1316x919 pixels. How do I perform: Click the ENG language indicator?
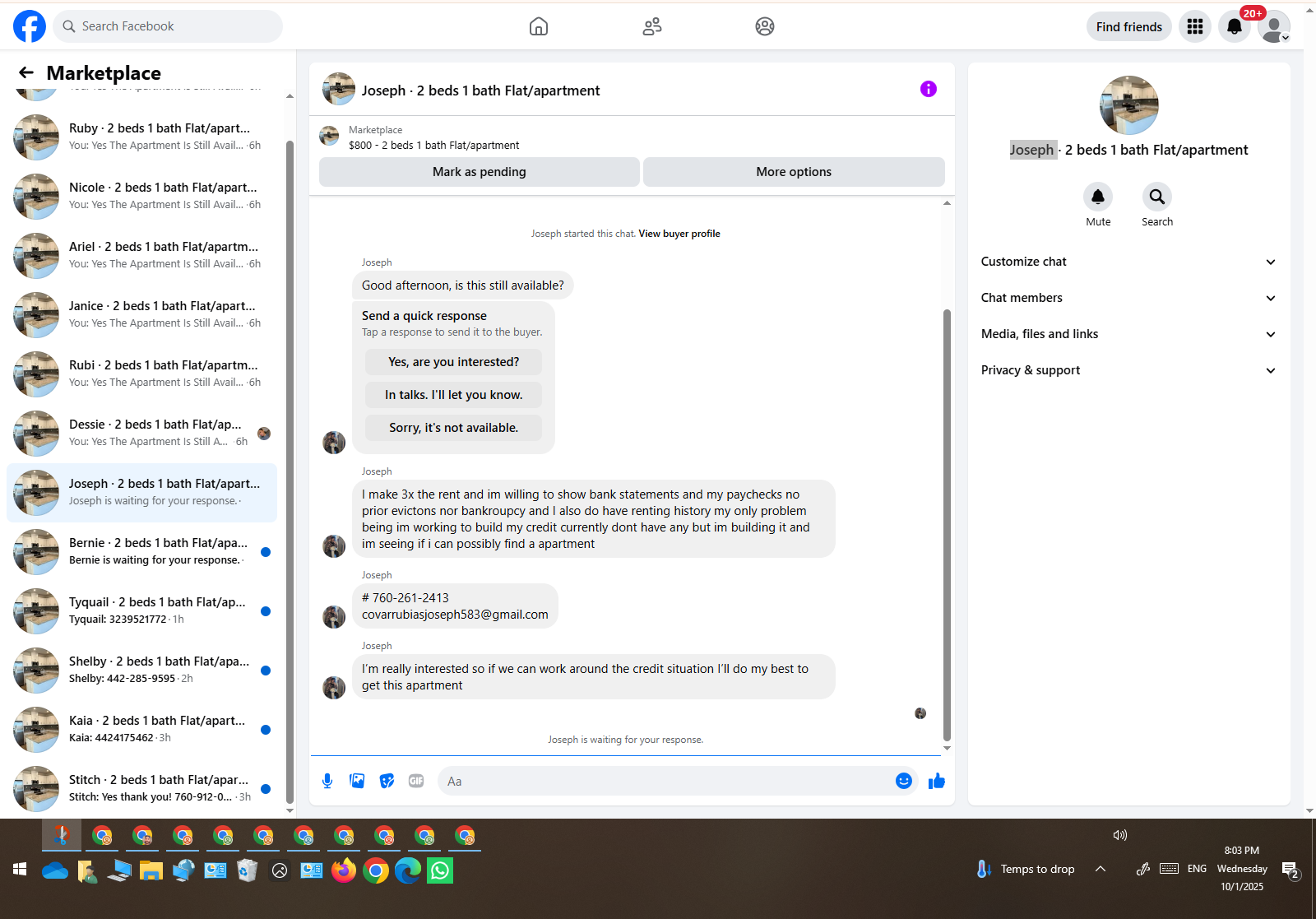pos(1197,869)
